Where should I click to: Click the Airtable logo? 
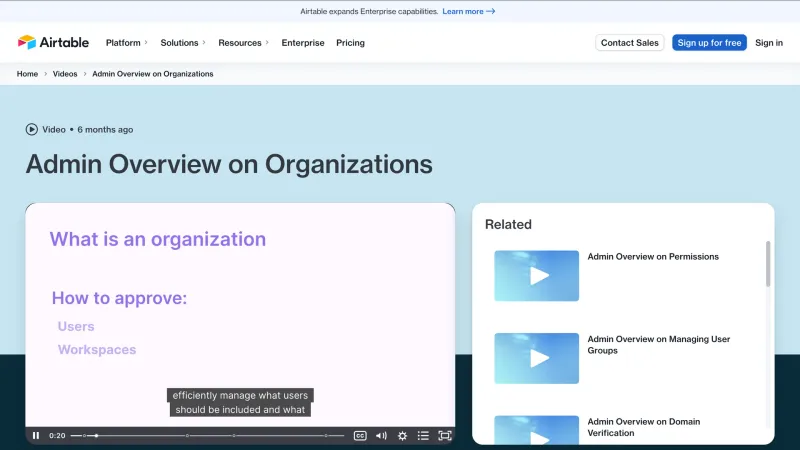click(x=53, y=42)
